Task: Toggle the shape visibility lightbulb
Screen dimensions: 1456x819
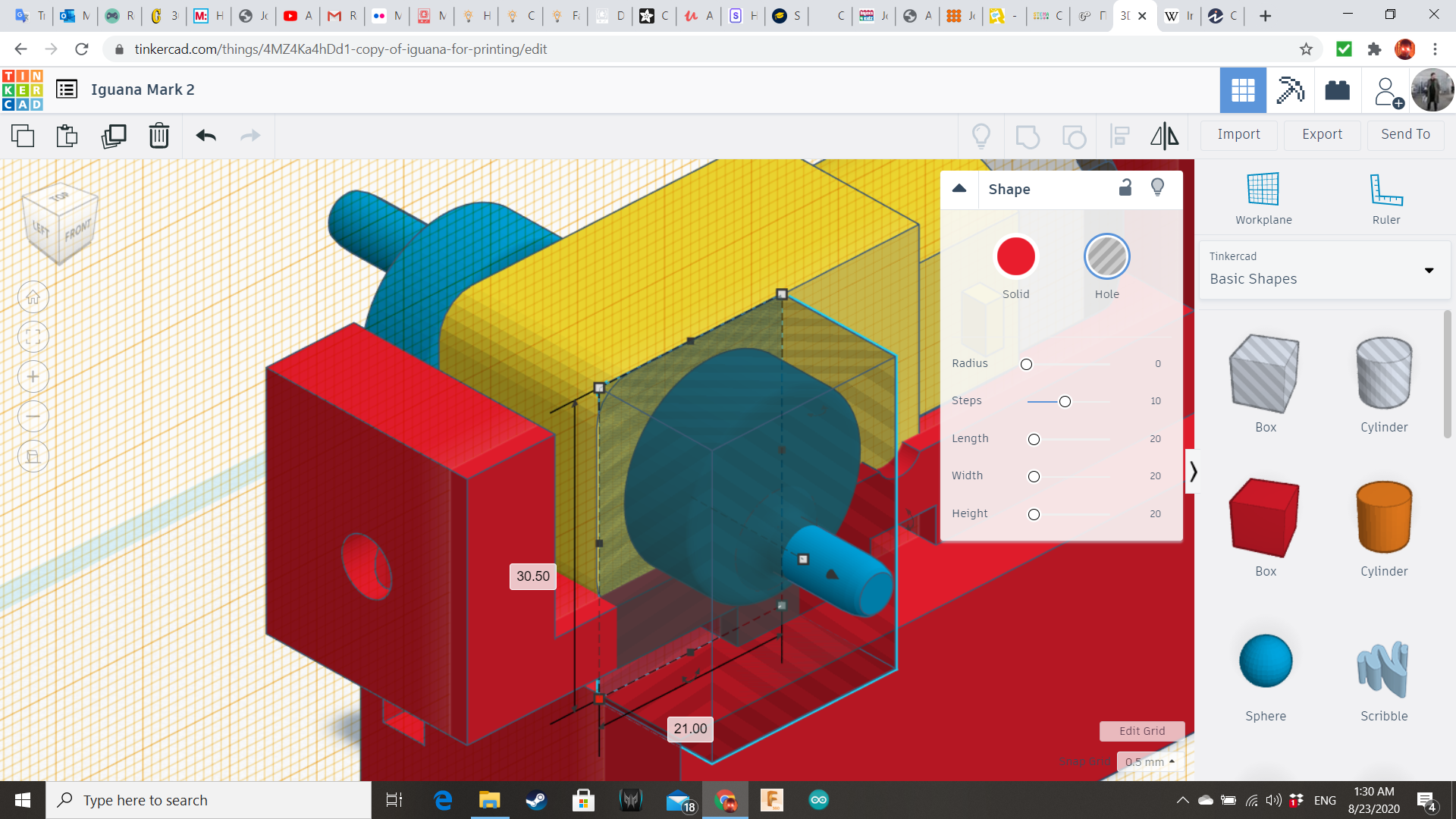Action: tap(1157, 188)
